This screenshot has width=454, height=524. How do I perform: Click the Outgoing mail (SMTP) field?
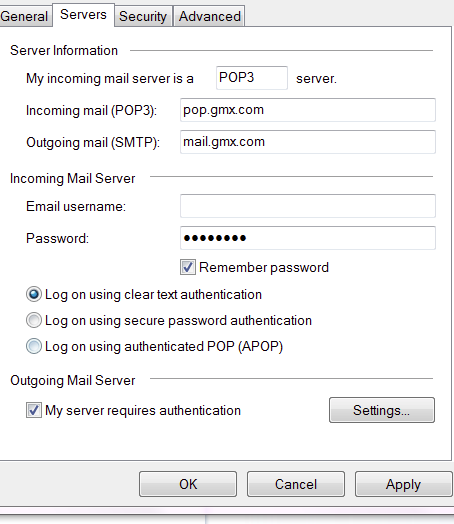pos(308,142)
